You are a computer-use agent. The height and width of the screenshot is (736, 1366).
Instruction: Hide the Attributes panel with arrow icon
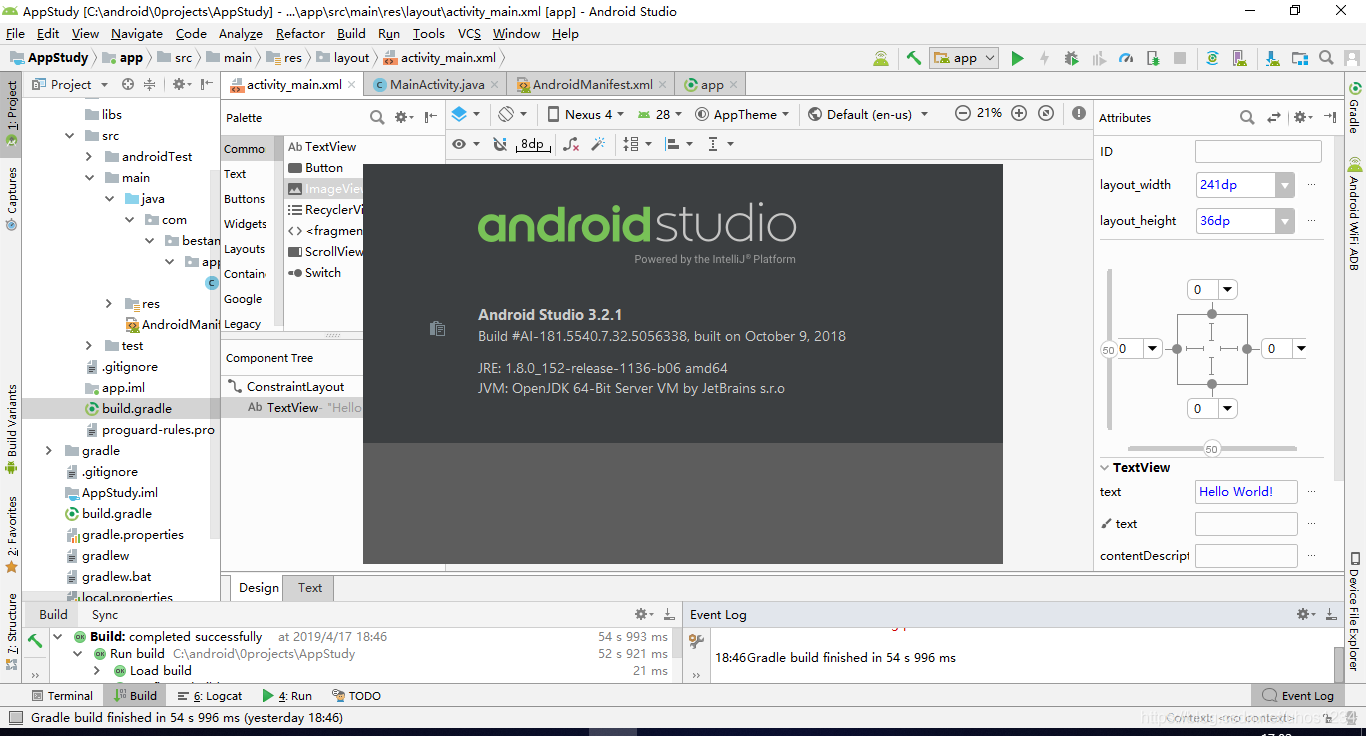coord(1330,117)
